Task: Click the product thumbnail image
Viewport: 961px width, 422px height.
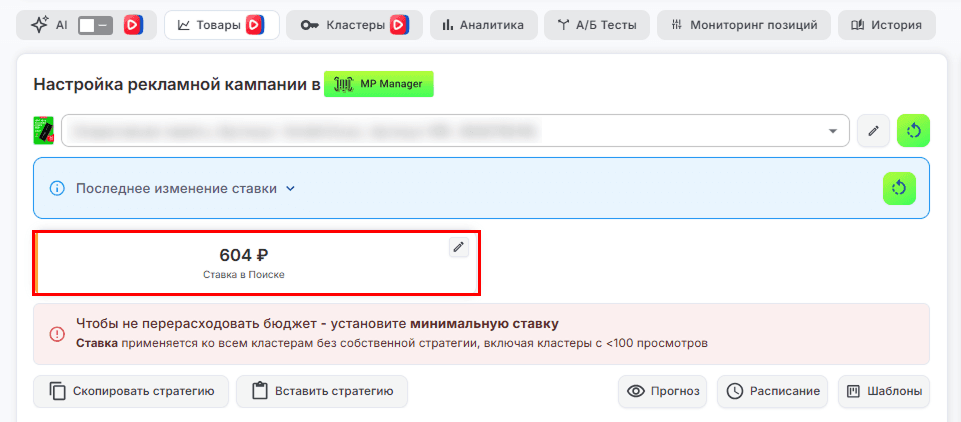Action: [x=44, y=130]
